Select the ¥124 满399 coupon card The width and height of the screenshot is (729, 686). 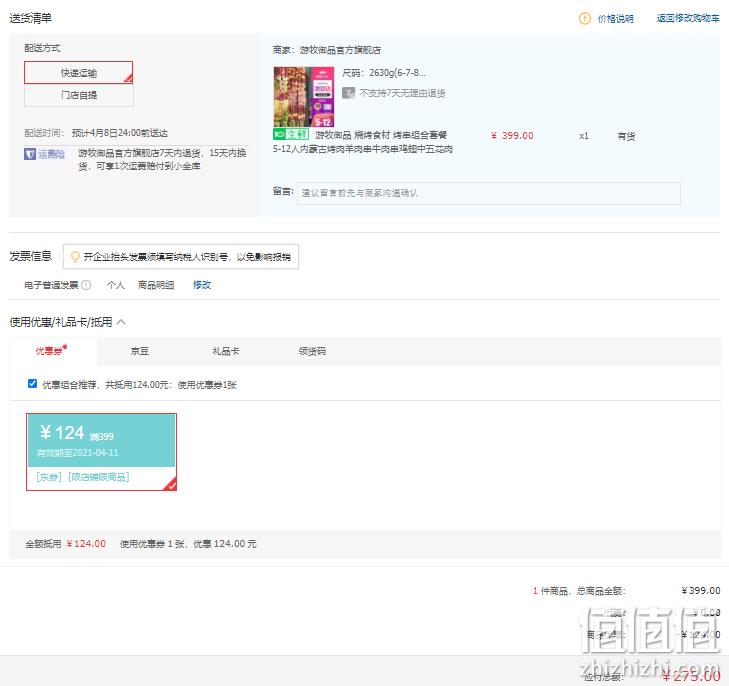101,452
